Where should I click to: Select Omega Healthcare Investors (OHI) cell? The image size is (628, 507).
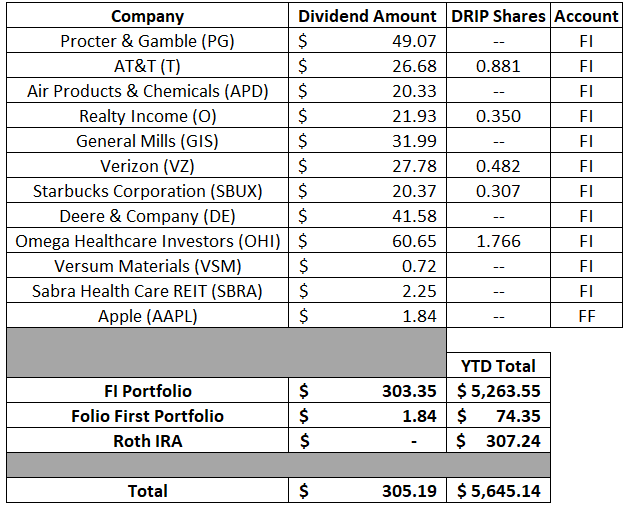[147, 241]
